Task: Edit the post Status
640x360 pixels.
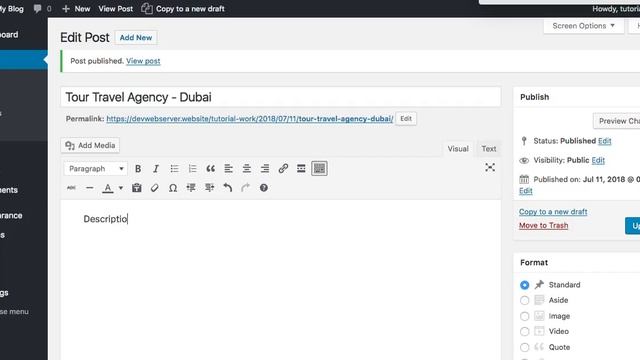Action: 604,141
